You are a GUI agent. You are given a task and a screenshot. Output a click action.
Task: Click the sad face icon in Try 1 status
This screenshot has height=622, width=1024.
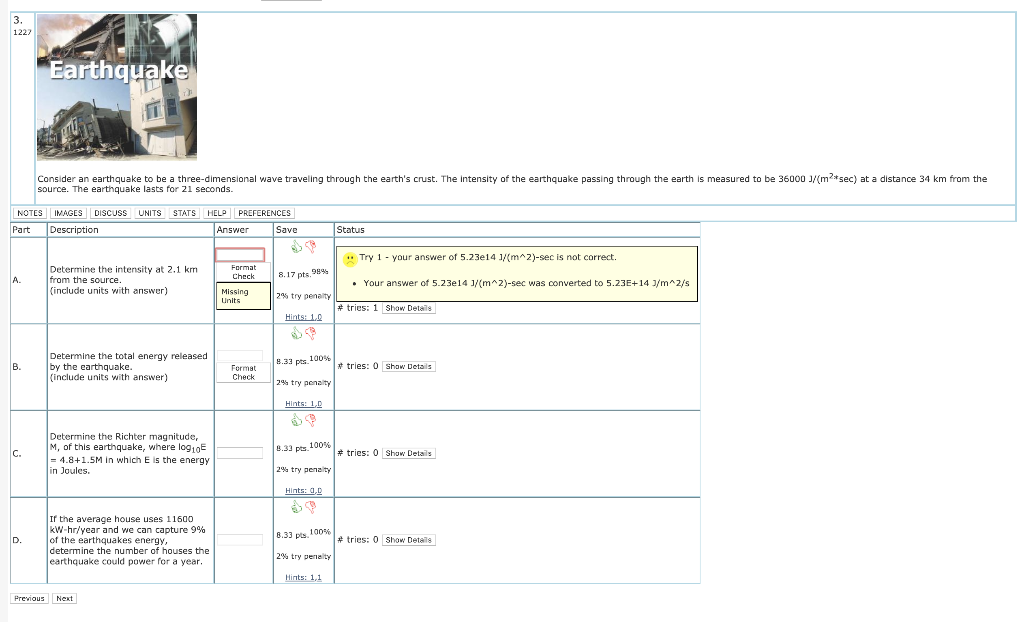[x=350, y=259]
